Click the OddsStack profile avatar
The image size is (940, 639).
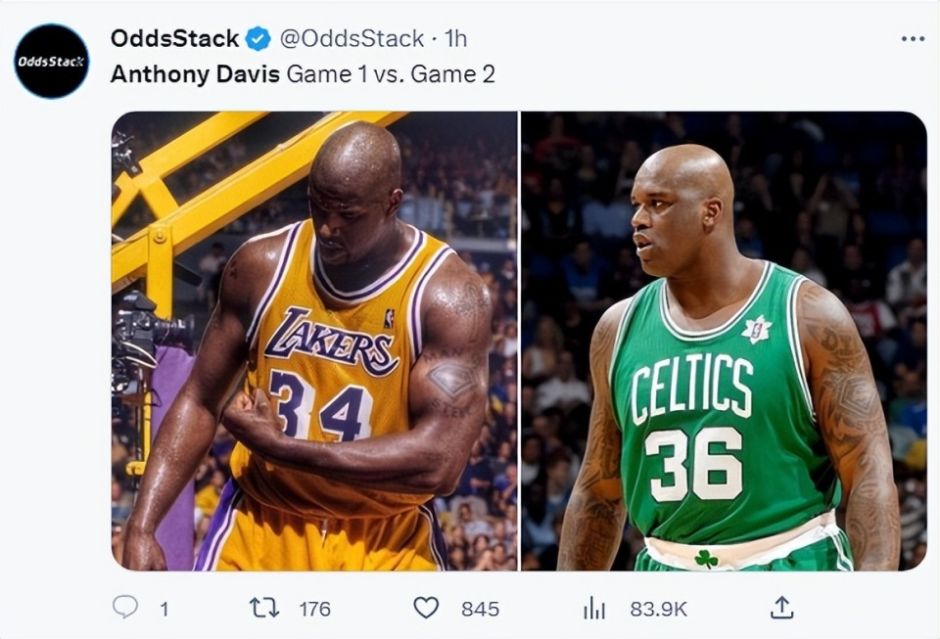[52, 61]
